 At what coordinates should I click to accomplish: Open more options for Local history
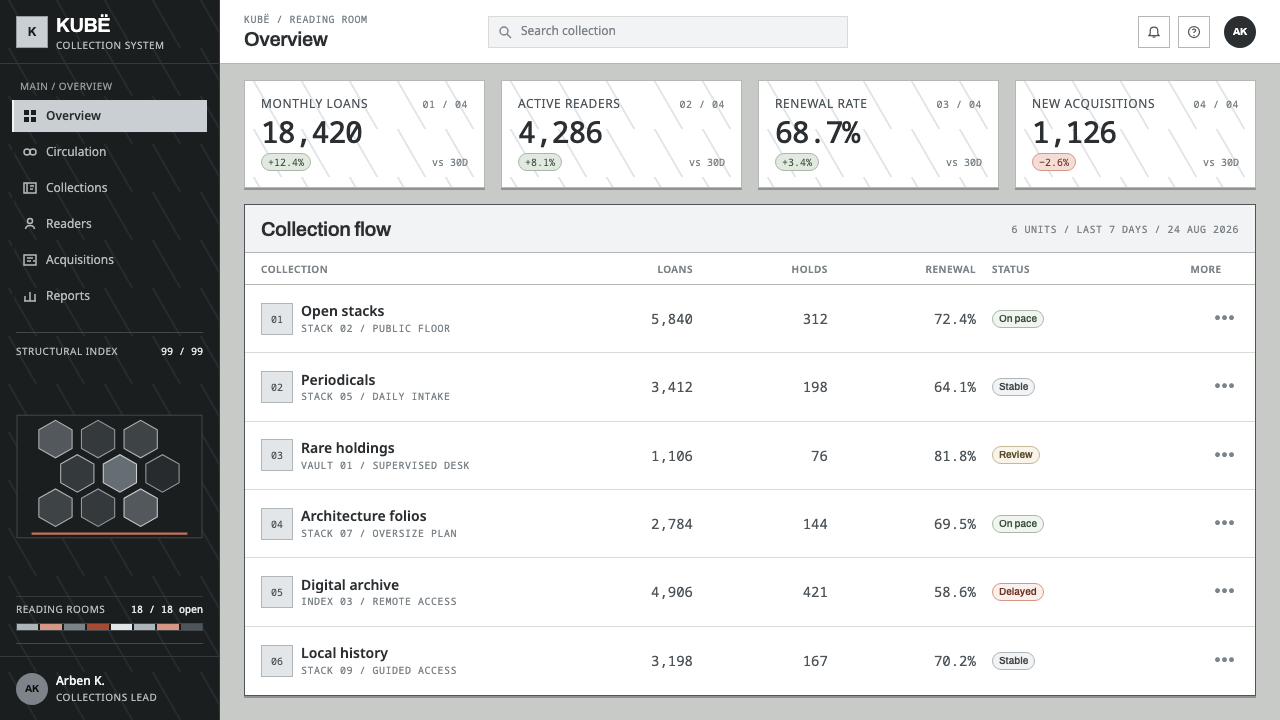click(1224, 660)
